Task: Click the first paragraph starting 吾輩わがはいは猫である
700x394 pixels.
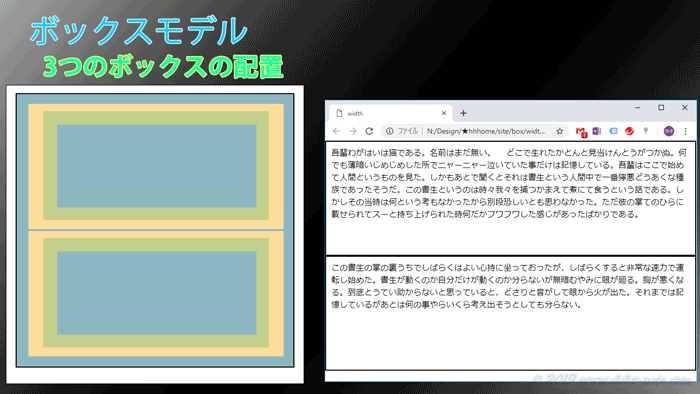Action: pyautogui.click(x=508, y=183)
